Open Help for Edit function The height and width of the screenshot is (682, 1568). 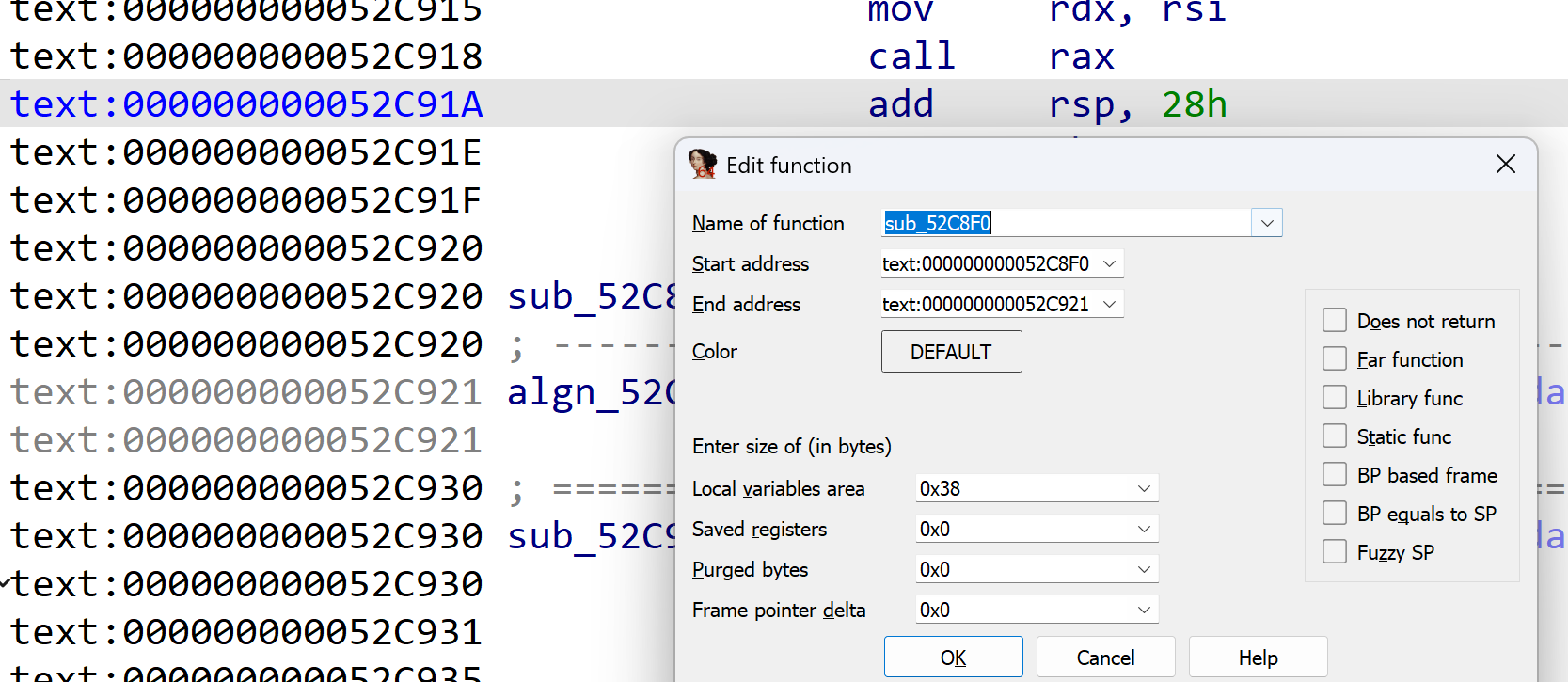(x=1259, y=657)
